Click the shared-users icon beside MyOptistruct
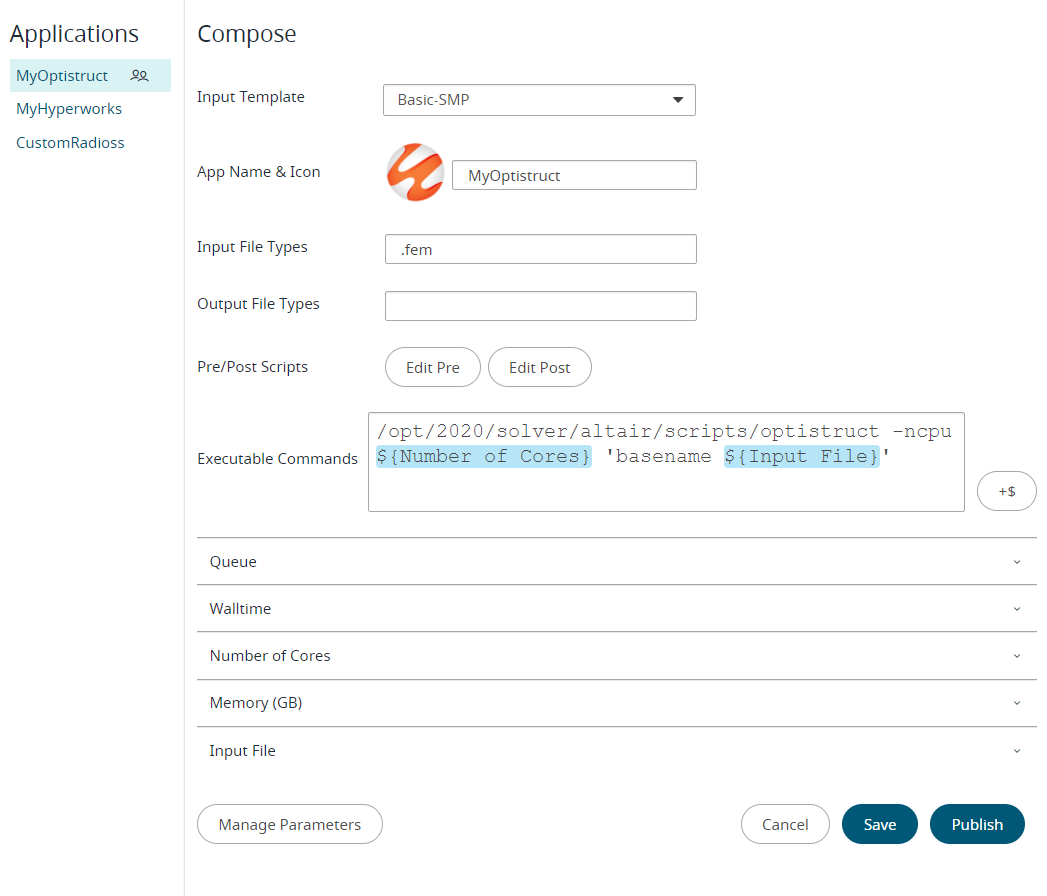1047x896 pixels. (x=140, y=75)
